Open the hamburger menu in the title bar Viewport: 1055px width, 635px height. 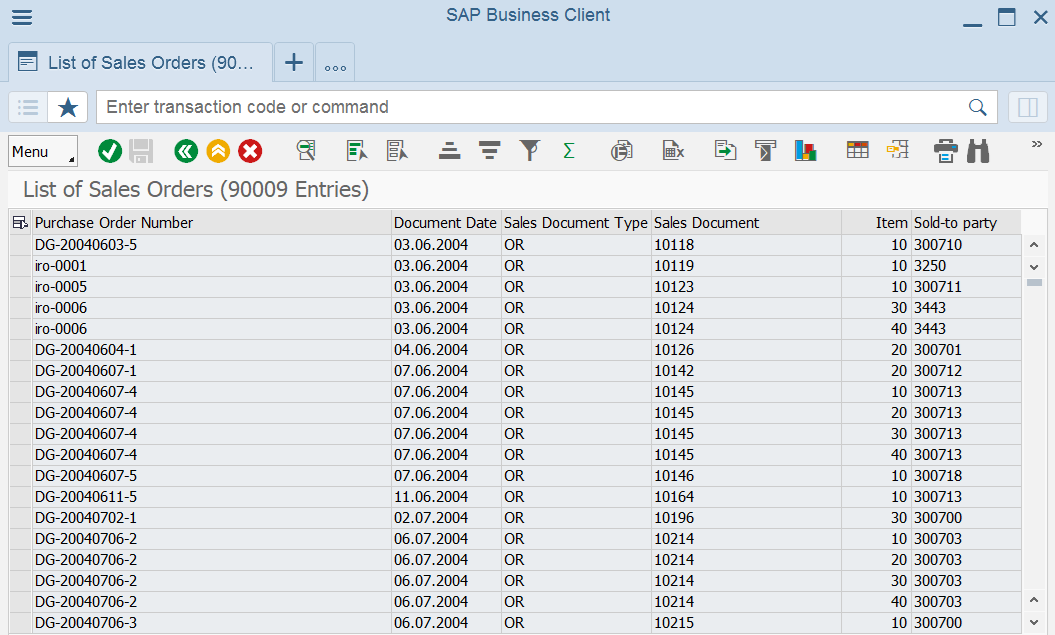pyautogui.click(x=22, y=17)
